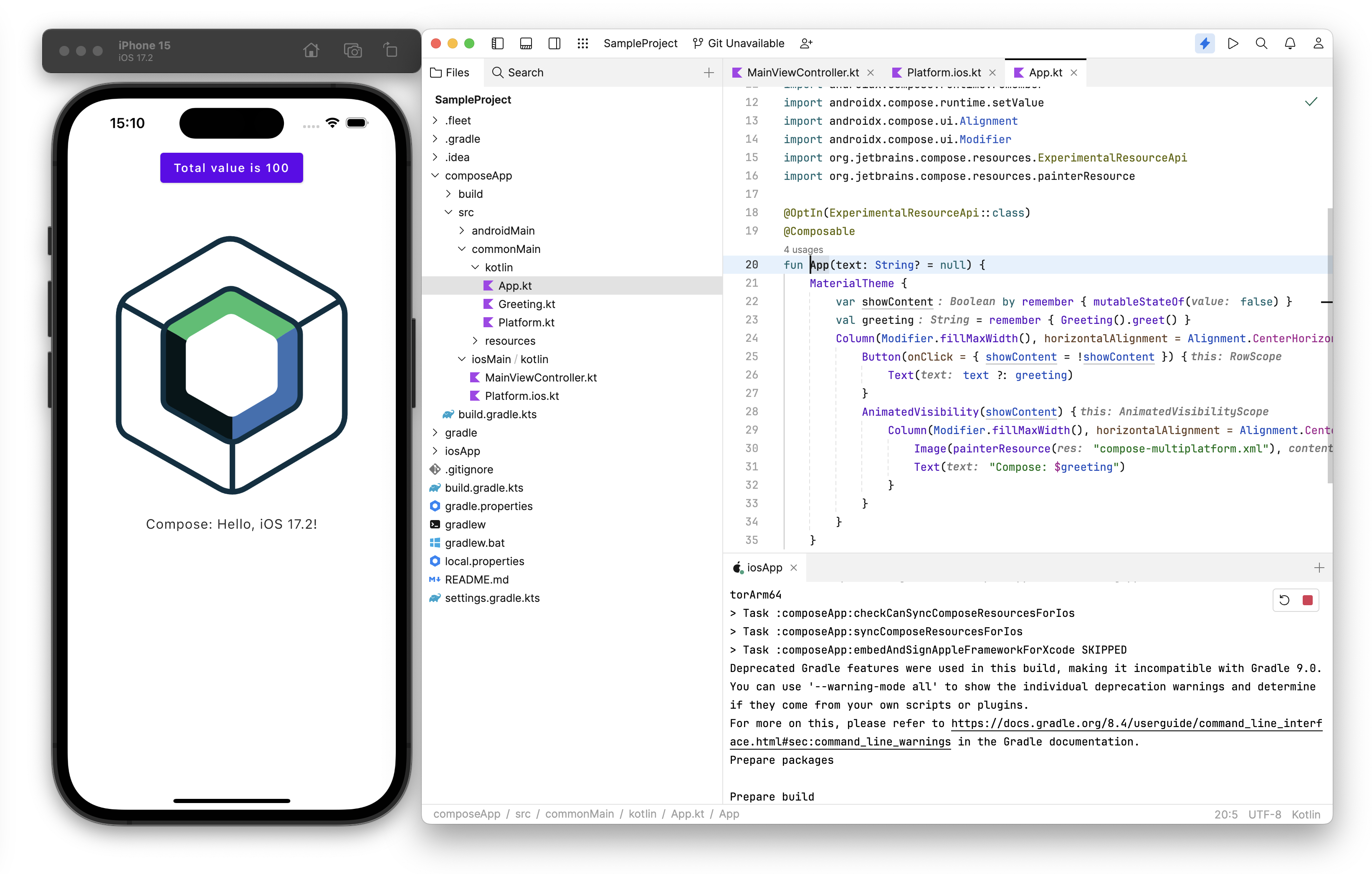Click the toolbar search magnifier icon
Image resolution: width=1372 pixels, height=874 pixels.
pos(1261,43)
